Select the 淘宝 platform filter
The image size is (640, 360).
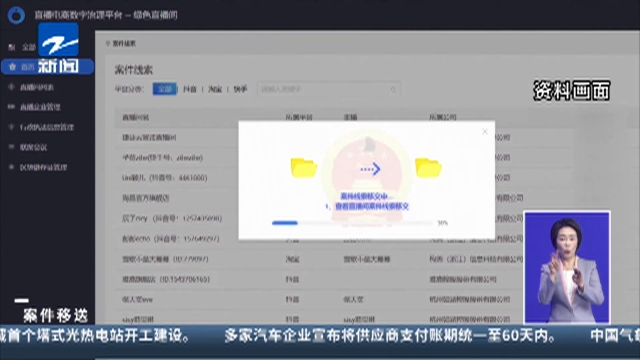click(x=215, y=89)
